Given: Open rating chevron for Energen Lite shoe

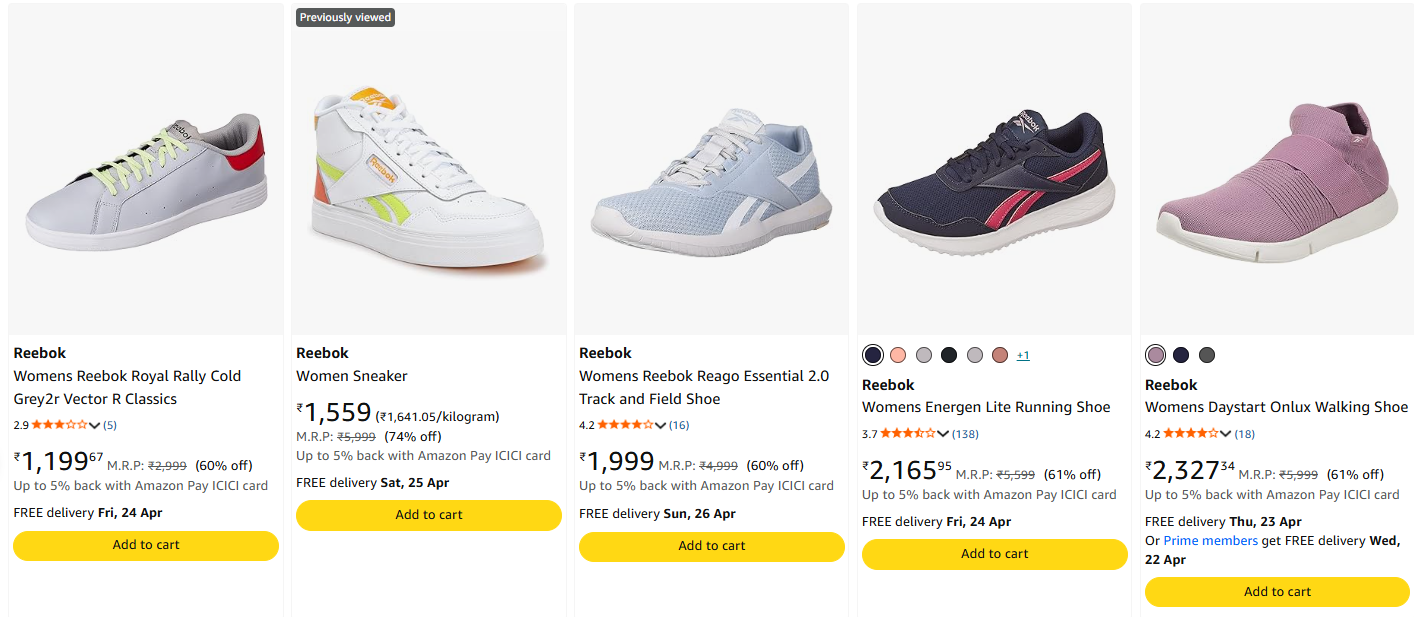Looking at the screenshot, I should 944,435.
